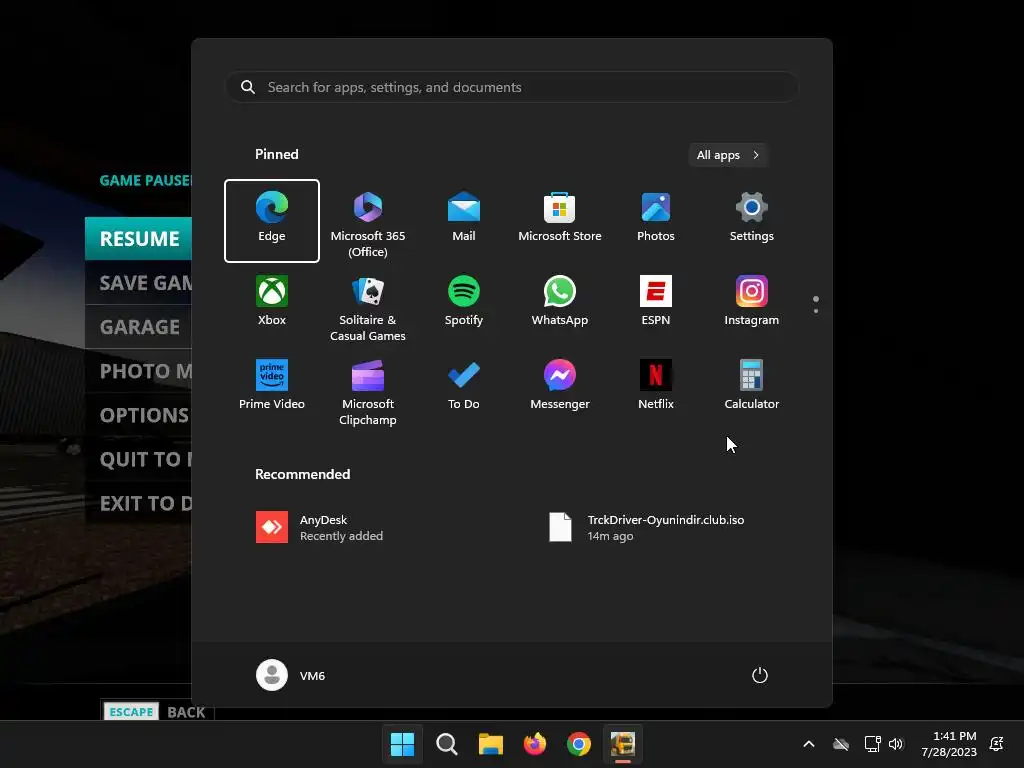Open the Instagram app
Screen dimensions: 1024x768
pyautogui.click(x=752, y=304)
